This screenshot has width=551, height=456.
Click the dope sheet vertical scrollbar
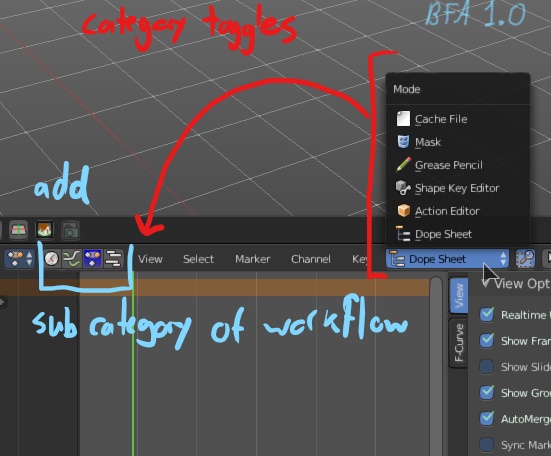(x=436, y=366)
